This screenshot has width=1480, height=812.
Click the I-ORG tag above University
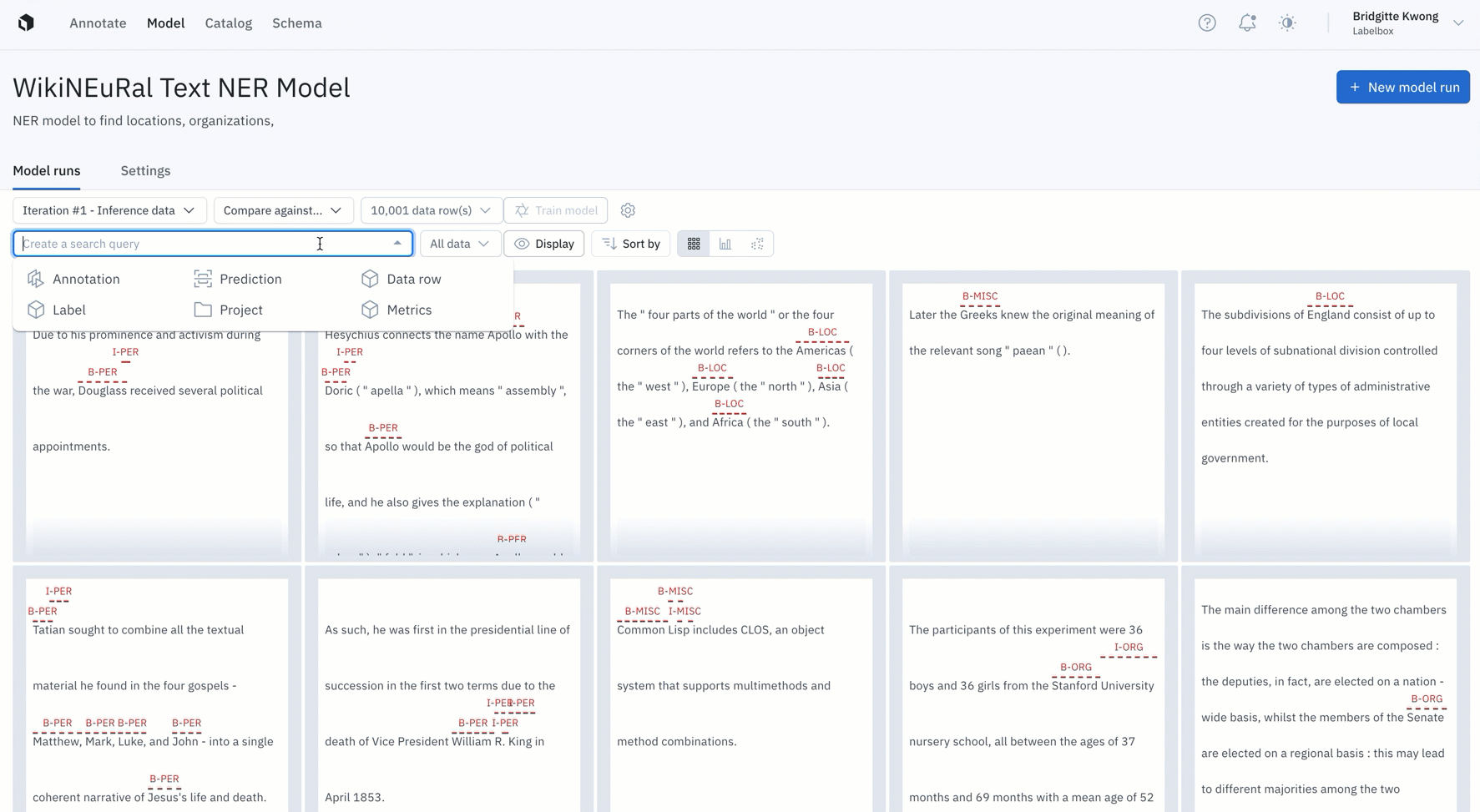point(1129,648)
